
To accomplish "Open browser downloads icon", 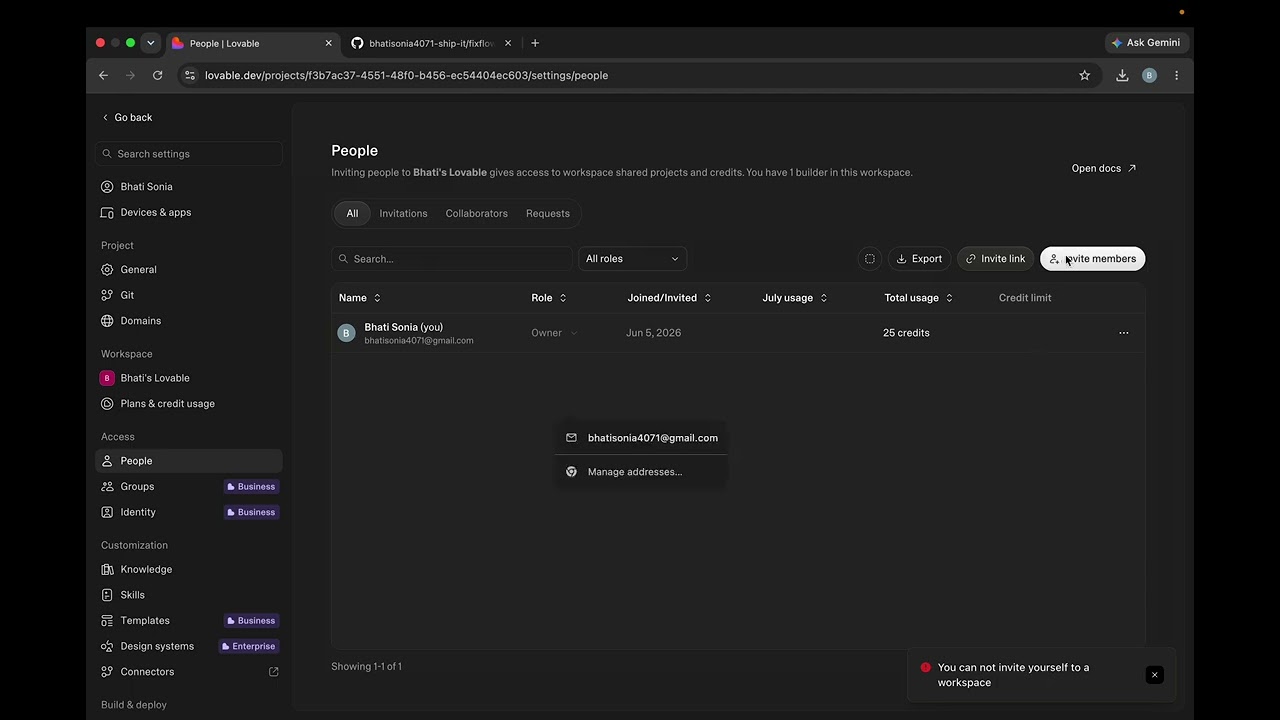I will click(x=1122, y=75).
